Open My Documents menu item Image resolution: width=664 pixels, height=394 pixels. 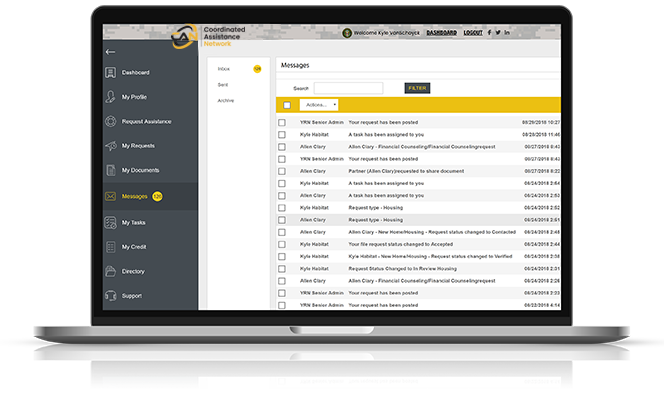(x=141, y=170)
